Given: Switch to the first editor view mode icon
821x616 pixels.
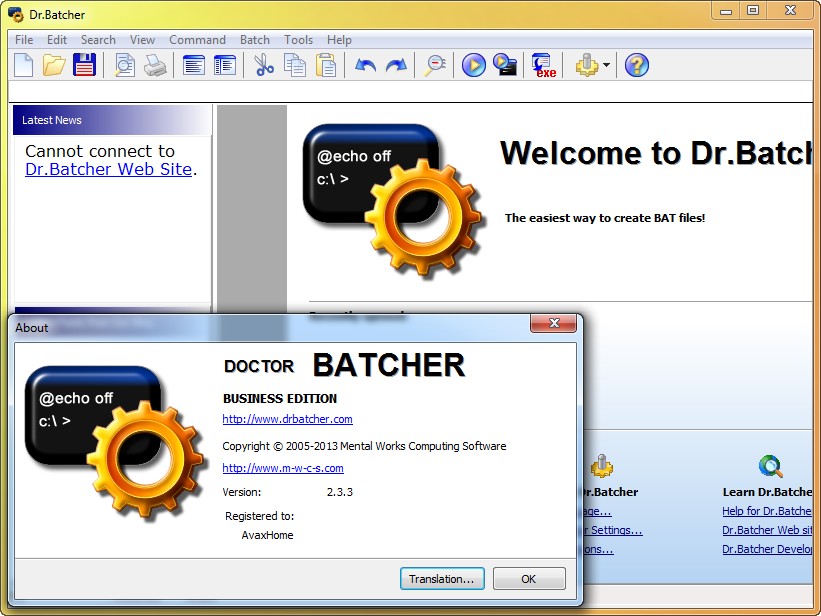Looking at the screenshot, I should [194, 65].
